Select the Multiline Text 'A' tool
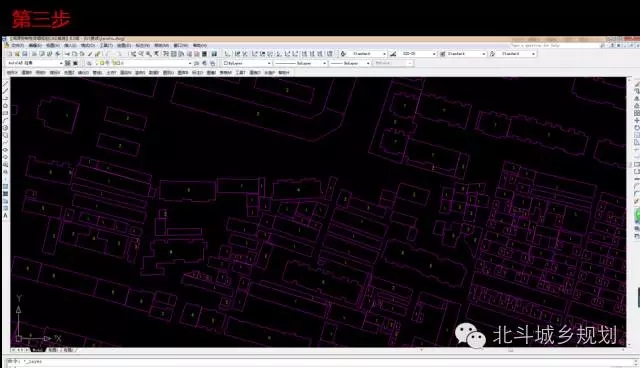 (x=5, y=216)
